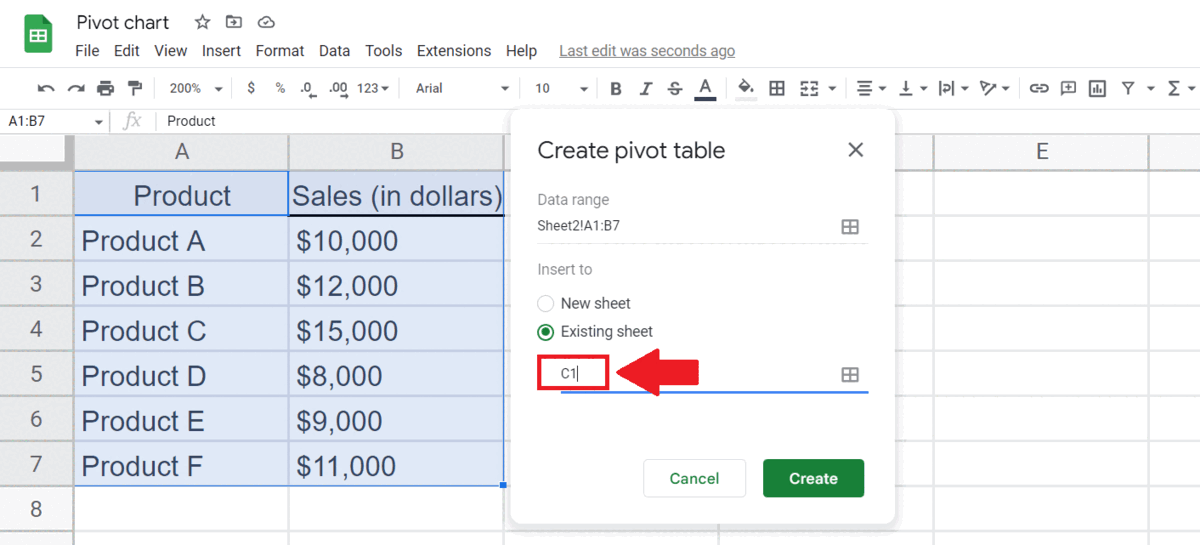Open the fill color picker
This screenshot has width=1200, height=545.
(746, 88)
